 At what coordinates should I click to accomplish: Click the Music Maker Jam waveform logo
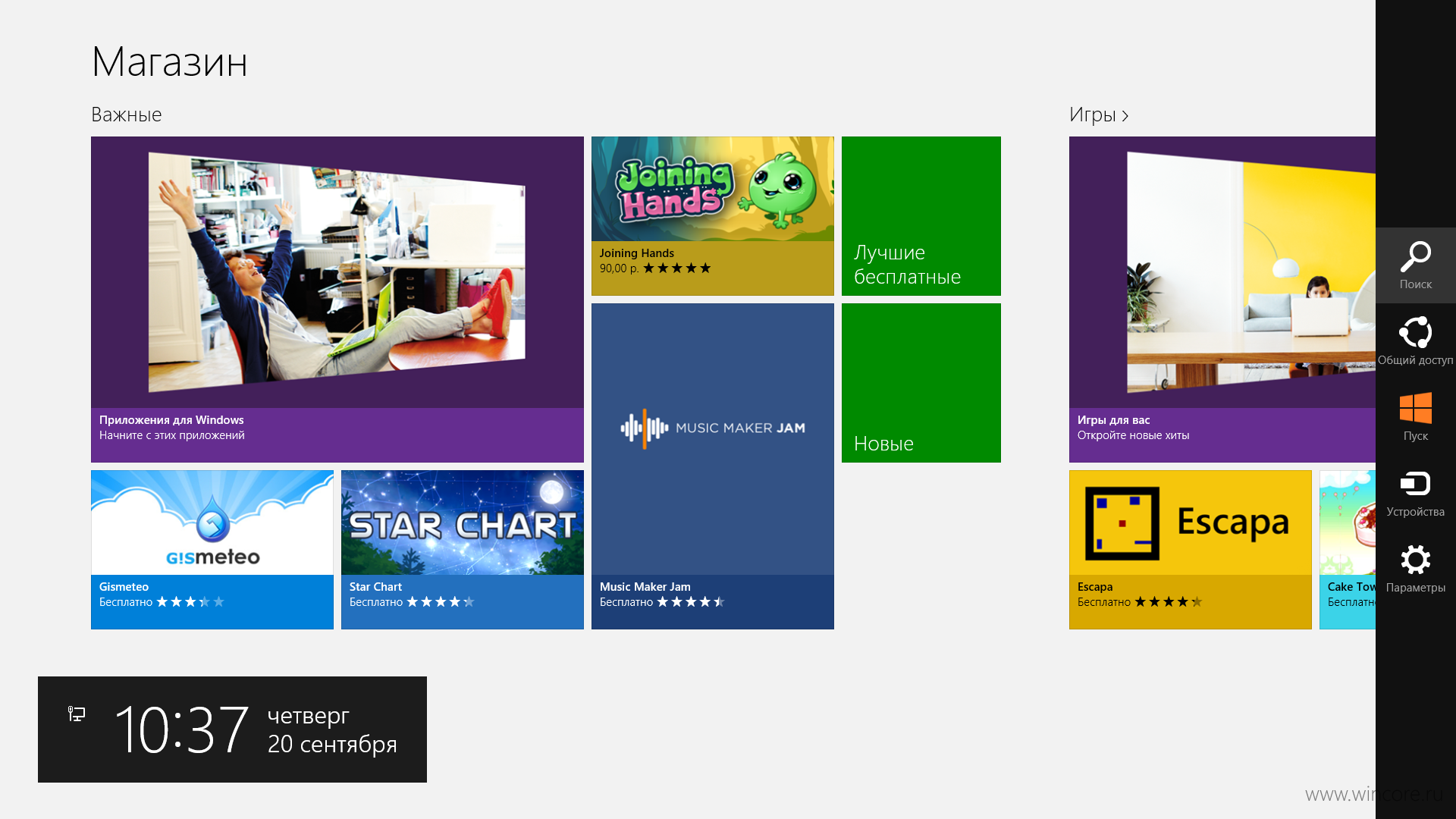(644, 428)
